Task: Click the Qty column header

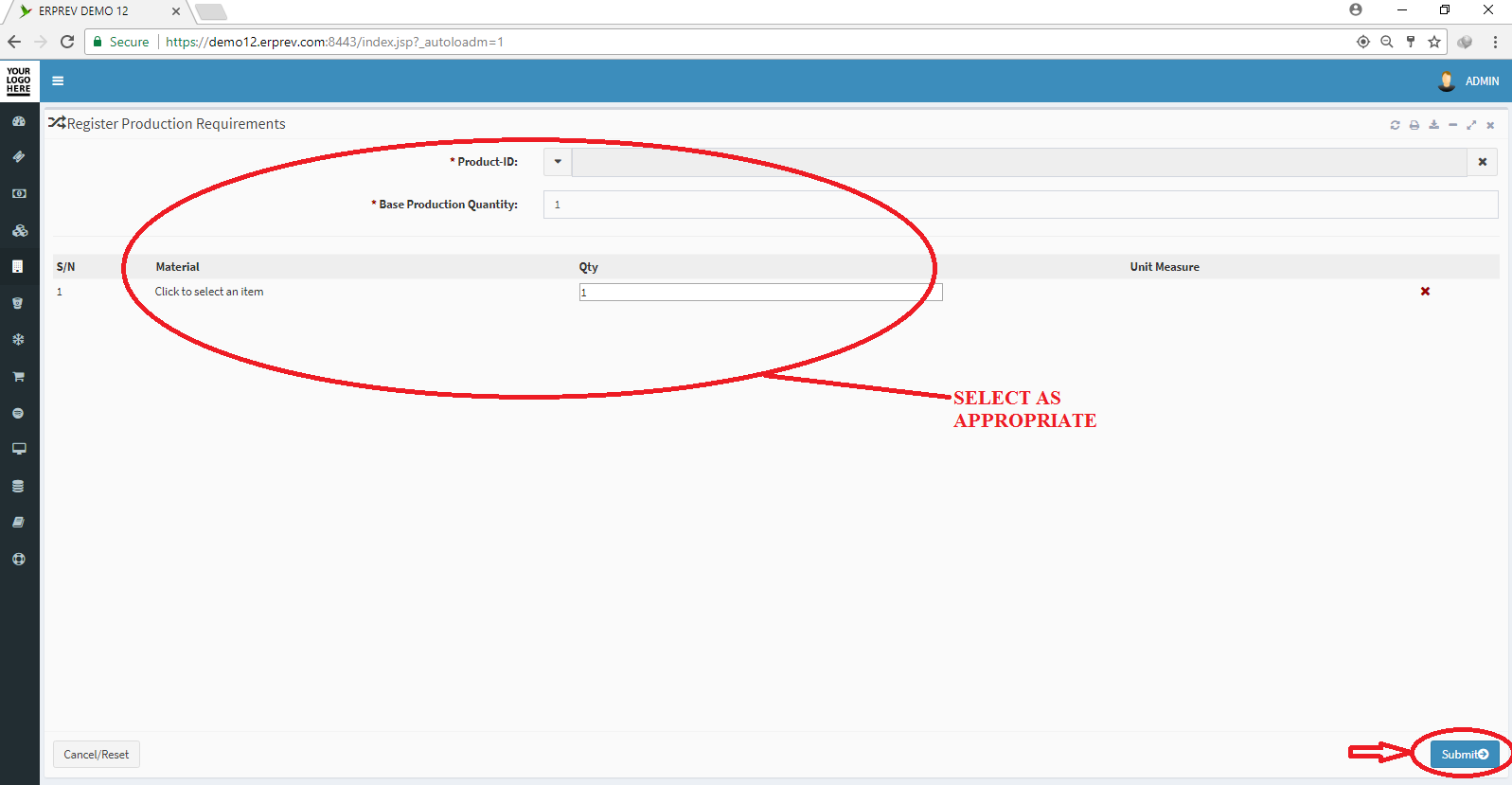Action: pyautogui.click(x=589, y=267)
